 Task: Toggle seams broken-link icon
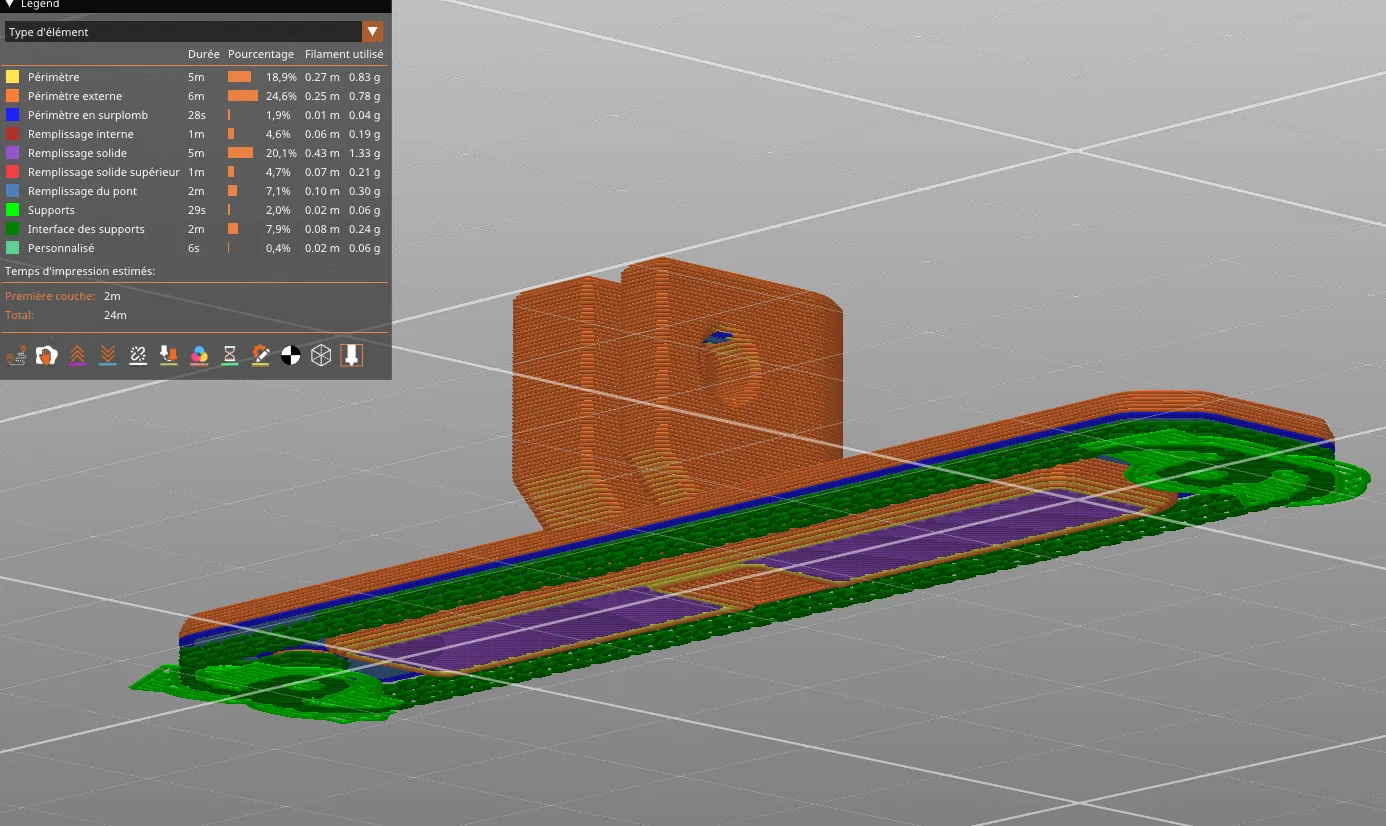[138, 355]
